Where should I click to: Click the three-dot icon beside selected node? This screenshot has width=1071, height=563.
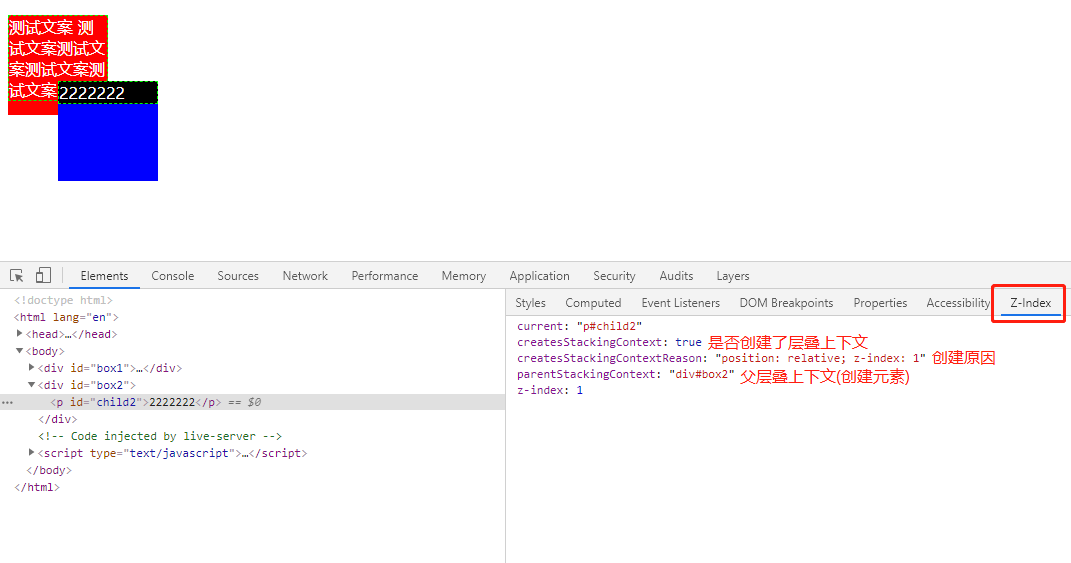pos(8,402)
